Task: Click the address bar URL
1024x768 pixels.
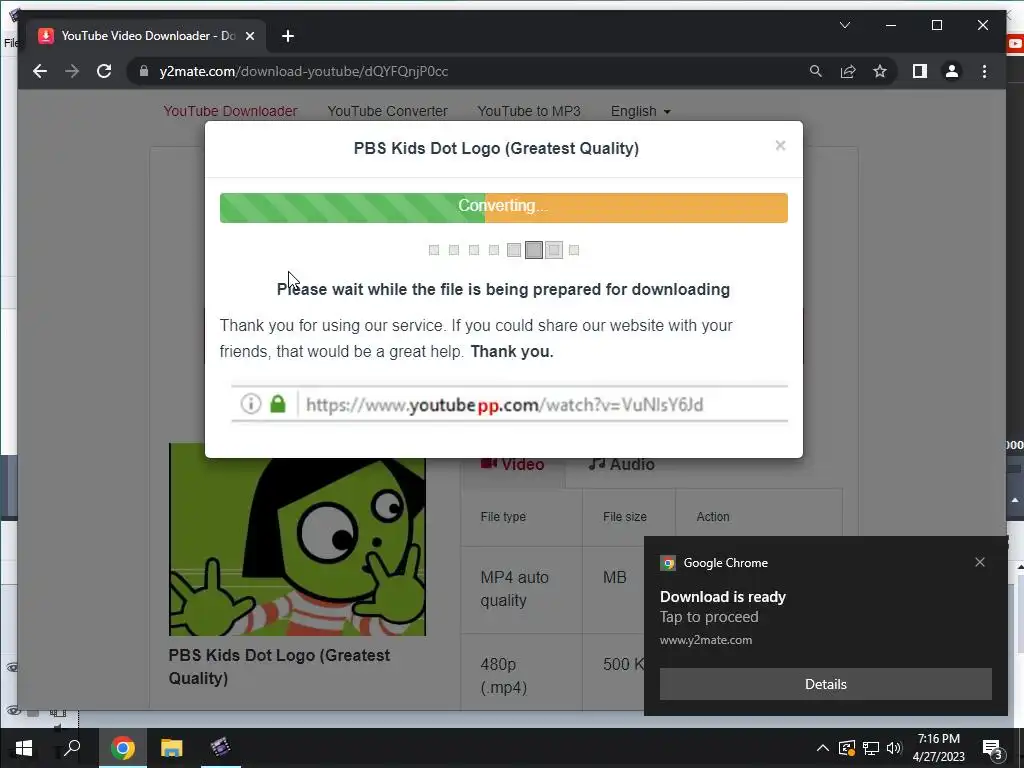Action: click(x=304, y=71)
